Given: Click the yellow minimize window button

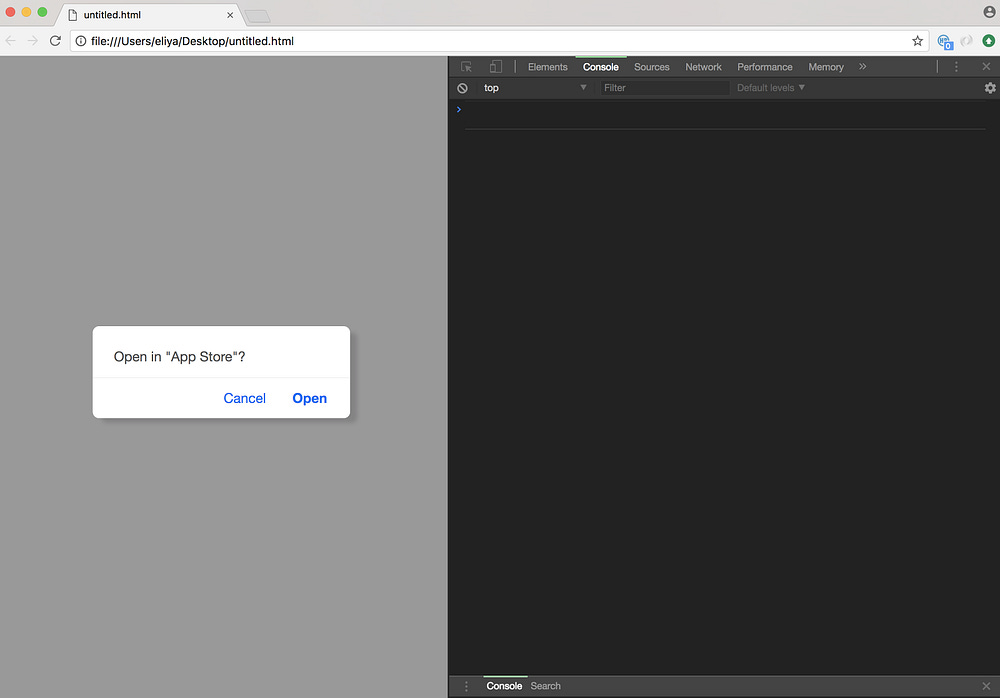Looking at the screenshot, I should pos(26,12).
